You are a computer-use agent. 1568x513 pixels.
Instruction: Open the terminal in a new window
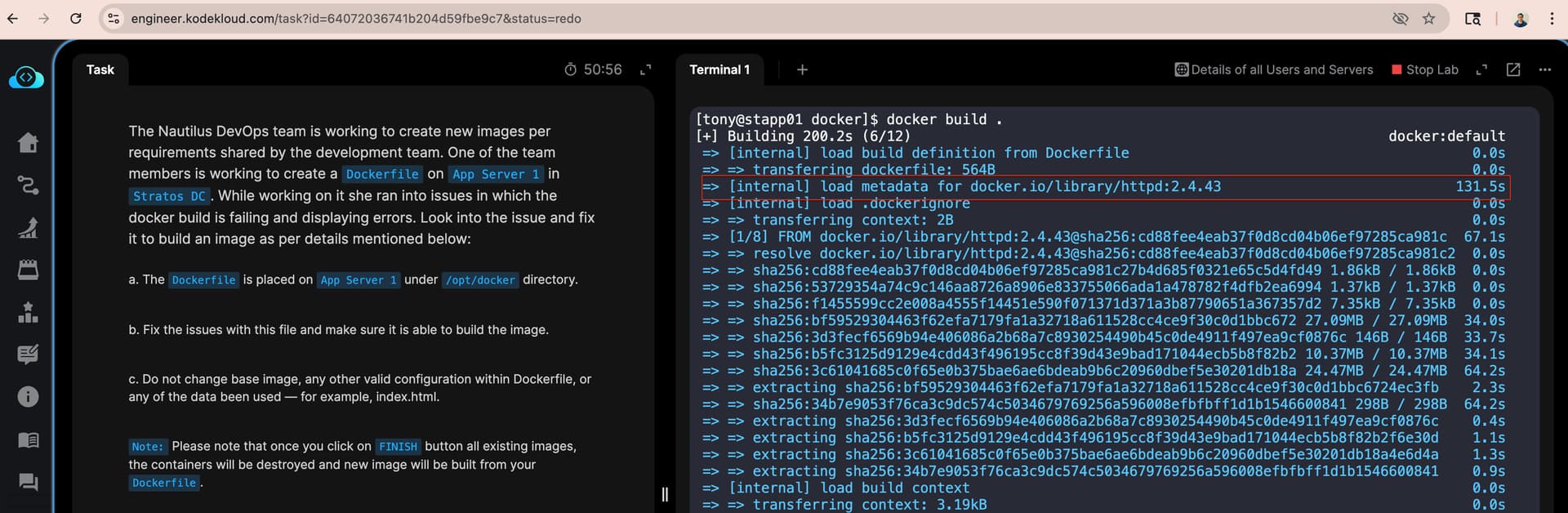[1513, 69]
